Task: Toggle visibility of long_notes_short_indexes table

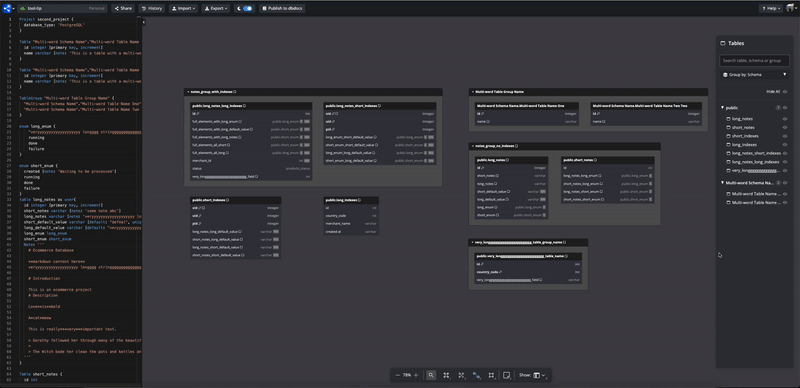Action: click(785, 153)
